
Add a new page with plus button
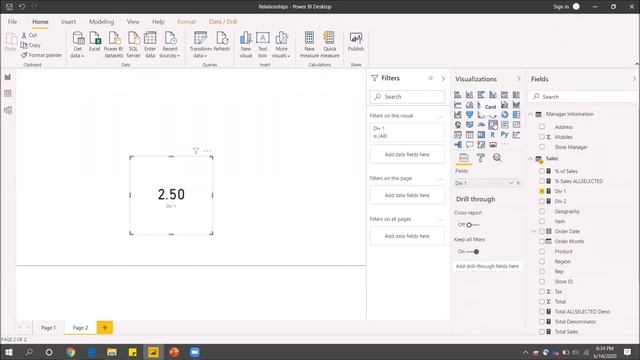[x=104, y=328]
